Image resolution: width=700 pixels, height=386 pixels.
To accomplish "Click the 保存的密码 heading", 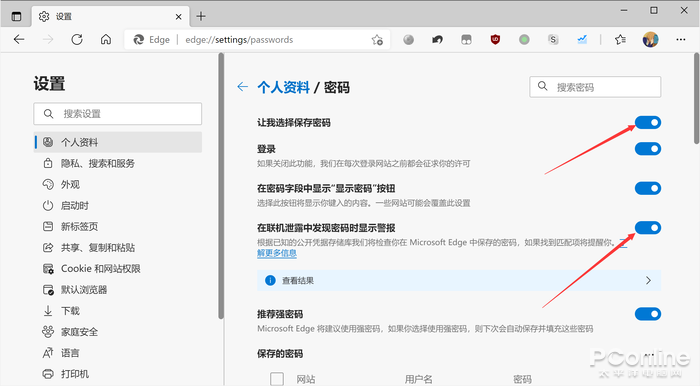I will 280,353.
